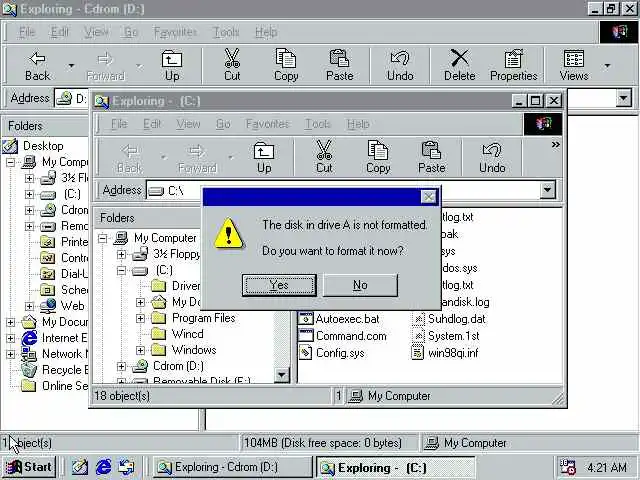
Task: Select Internet Explorer in the D: window tree
Action: (64, 338)
